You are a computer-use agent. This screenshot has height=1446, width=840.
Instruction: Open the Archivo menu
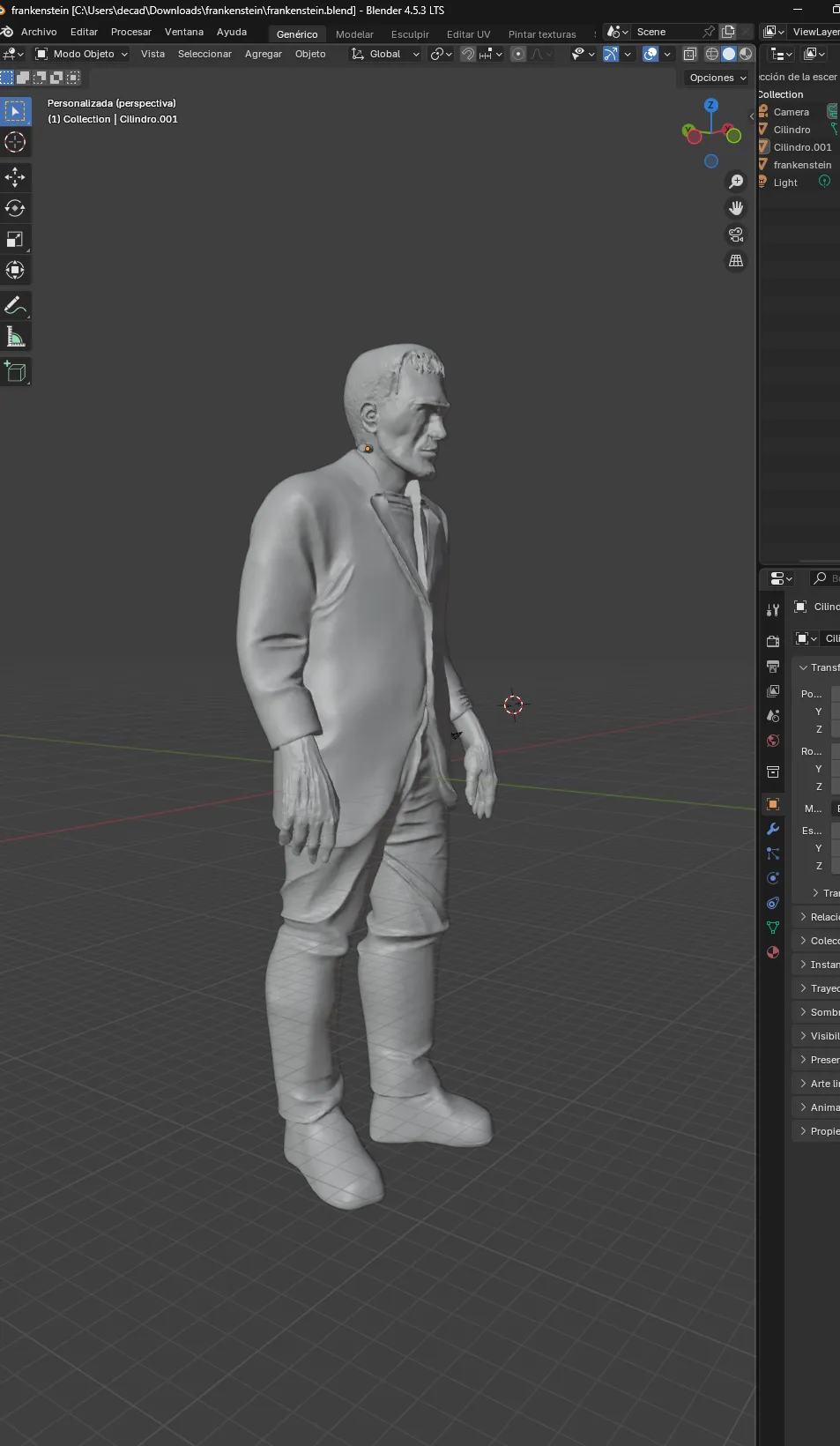[x=39, y=32]
